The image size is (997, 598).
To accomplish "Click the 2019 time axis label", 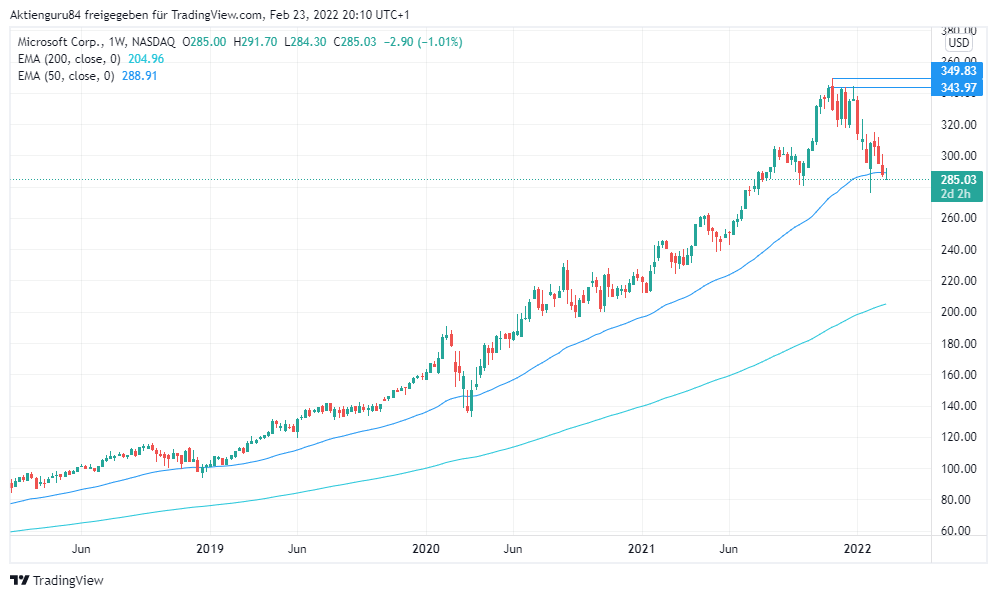I will point(210,548).
